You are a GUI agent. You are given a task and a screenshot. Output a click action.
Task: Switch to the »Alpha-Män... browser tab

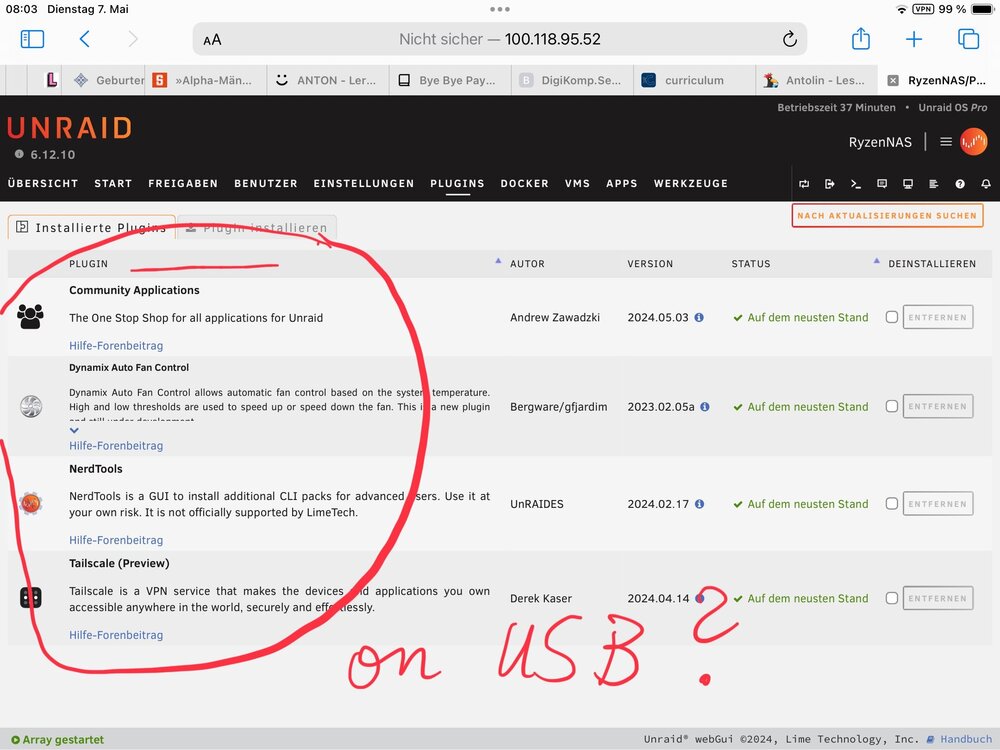pyautogui.click(x=206, y=80)
